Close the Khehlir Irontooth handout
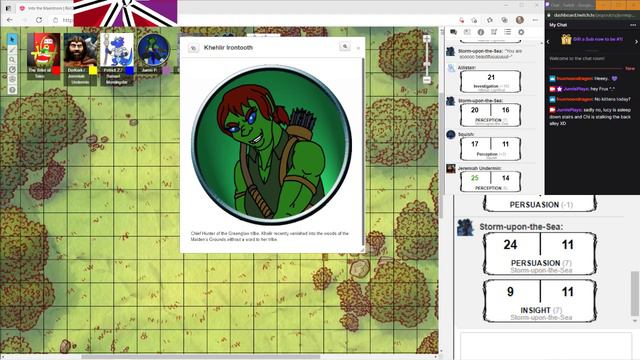The image size is (640, 360). (x=358, y=48)
